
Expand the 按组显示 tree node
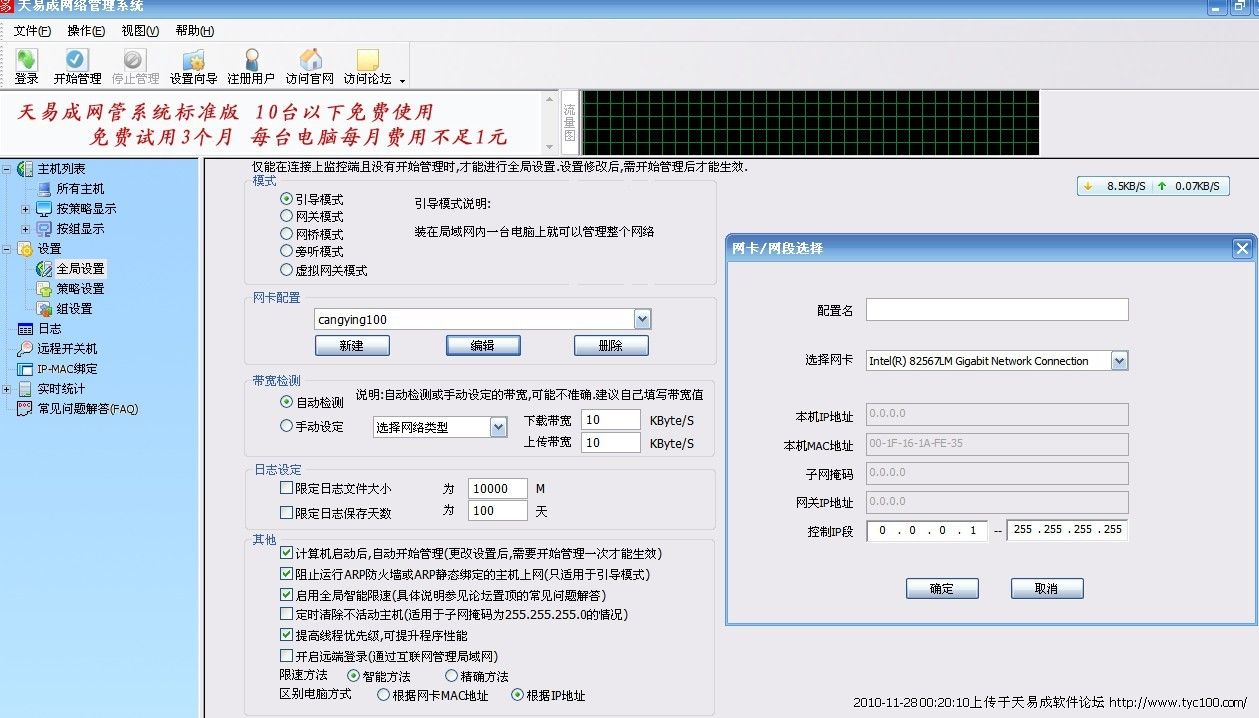pos(25,229)
